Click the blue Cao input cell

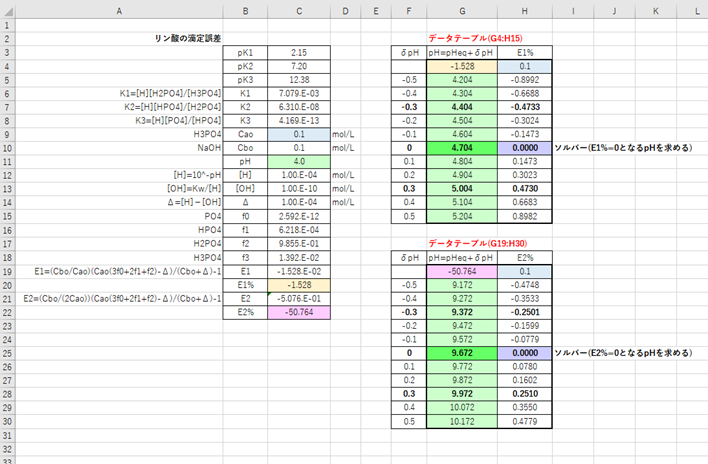click(x=299, y=134)
